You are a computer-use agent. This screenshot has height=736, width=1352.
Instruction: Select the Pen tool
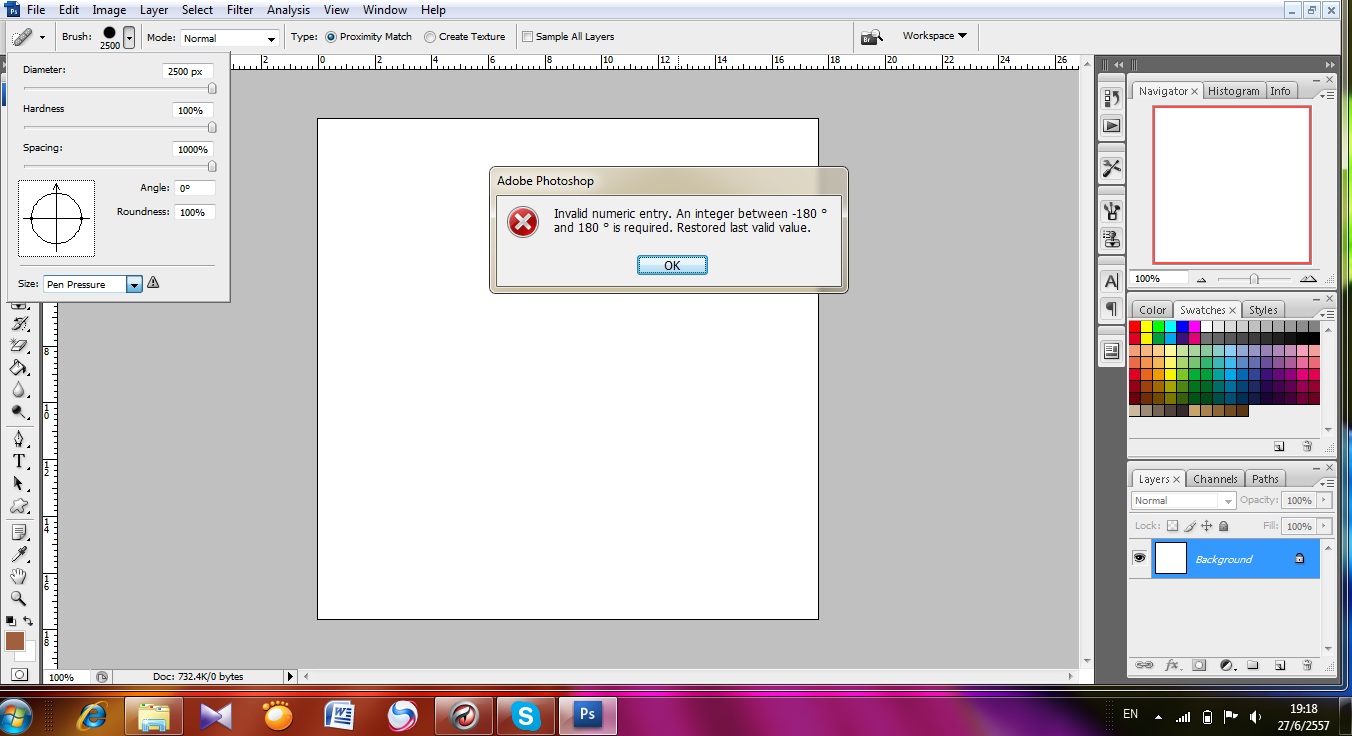point(18,438)
